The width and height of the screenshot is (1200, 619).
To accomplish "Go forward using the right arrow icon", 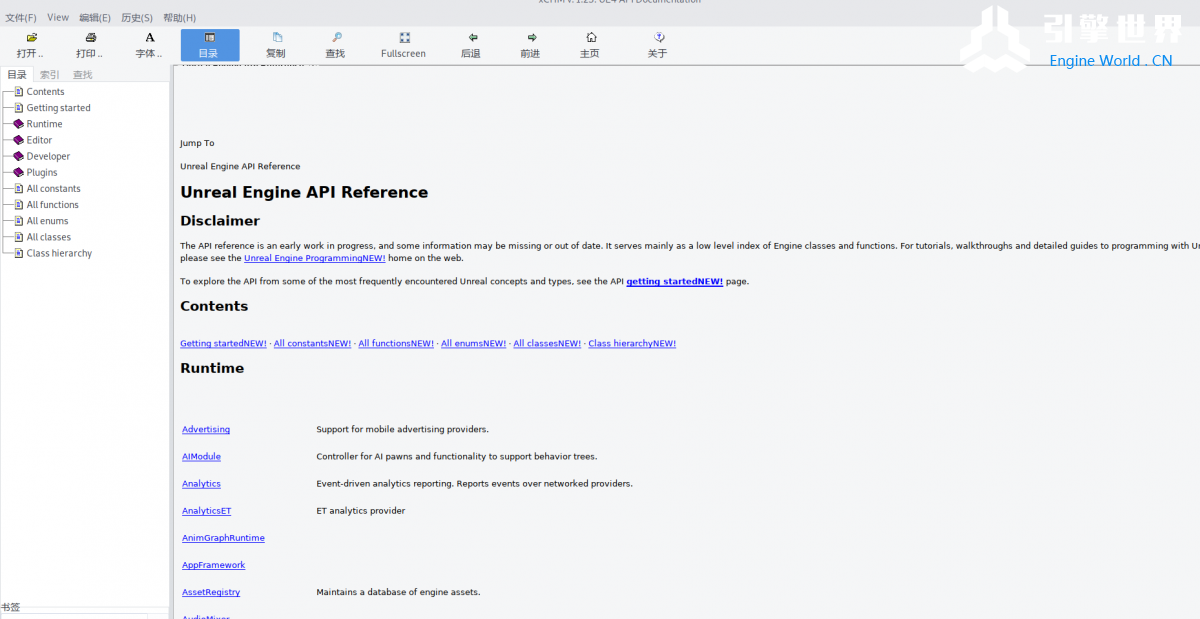I will [531, 38].
